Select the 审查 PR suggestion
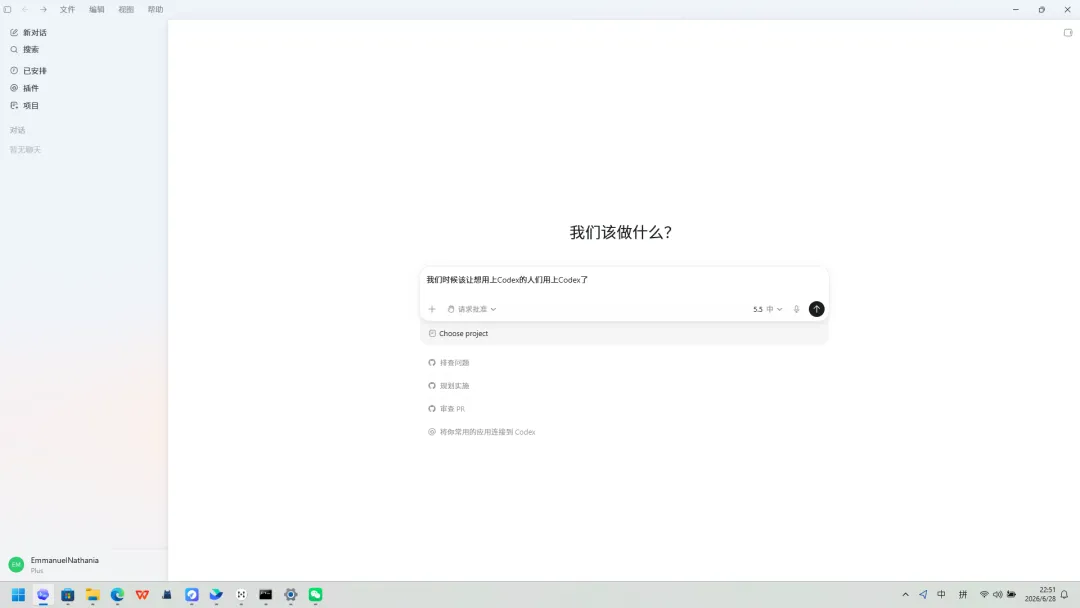 (446, 409)
